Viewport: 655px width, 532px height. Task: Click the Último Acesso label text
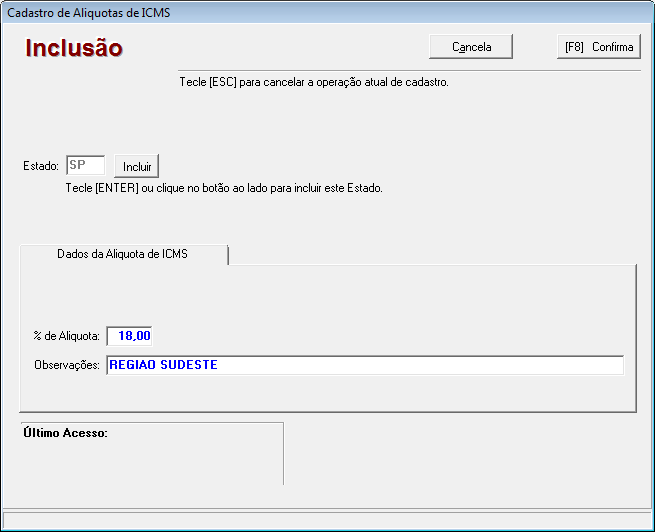tap(65, 434)
